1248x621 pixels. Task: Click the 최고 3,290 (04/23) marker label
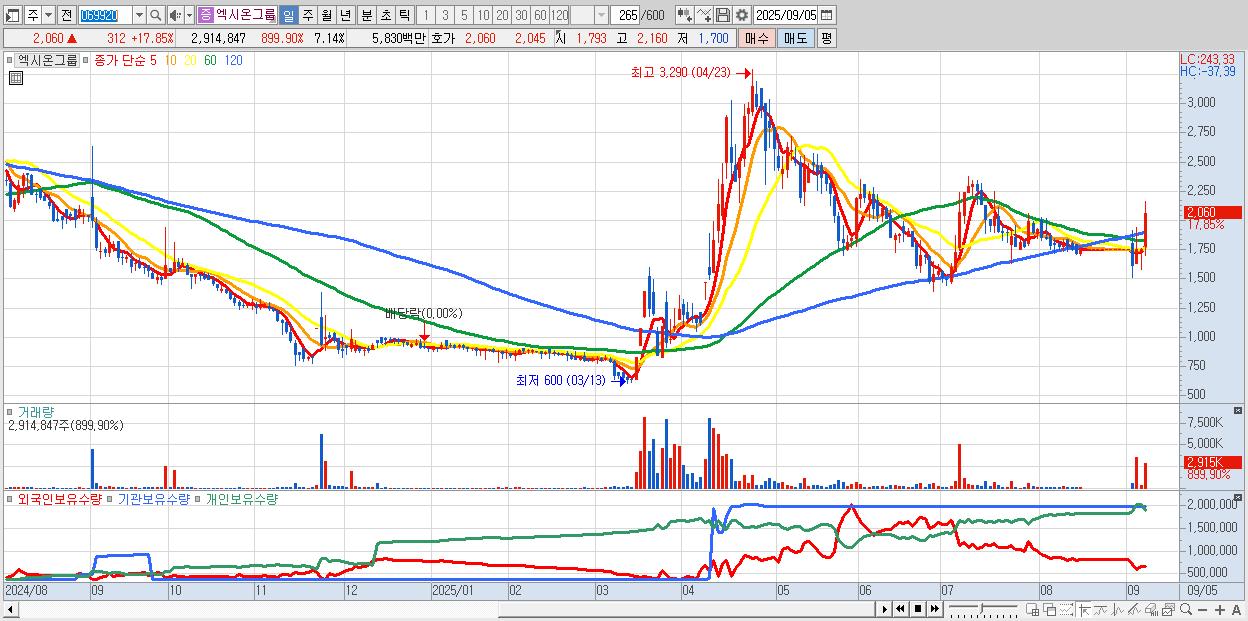[680, 73]
